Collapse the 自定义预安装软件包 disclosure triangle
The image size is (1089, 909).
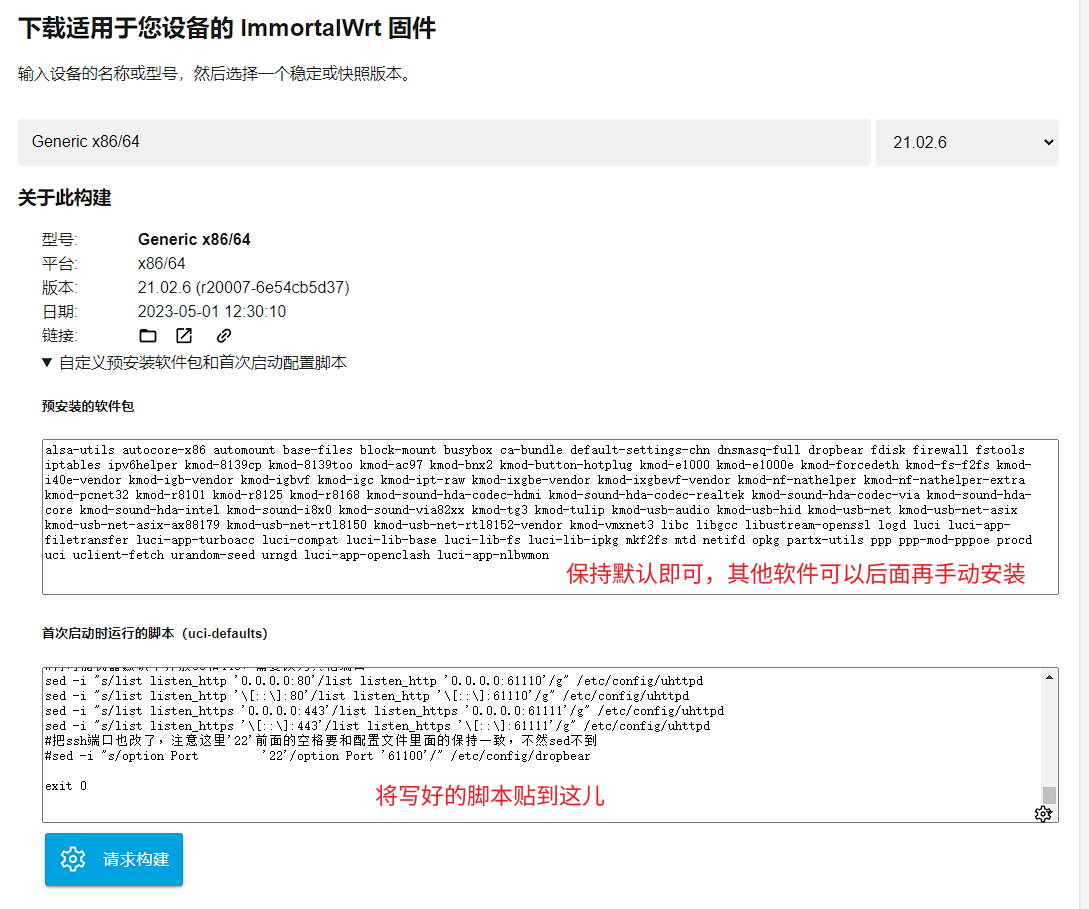[47, 363]
